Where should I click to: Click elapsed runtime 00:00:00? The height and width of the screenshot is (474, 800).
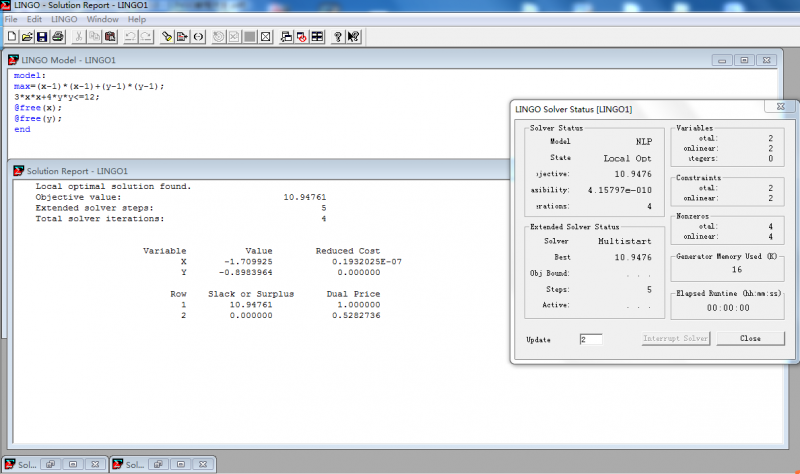pos(728,308)
